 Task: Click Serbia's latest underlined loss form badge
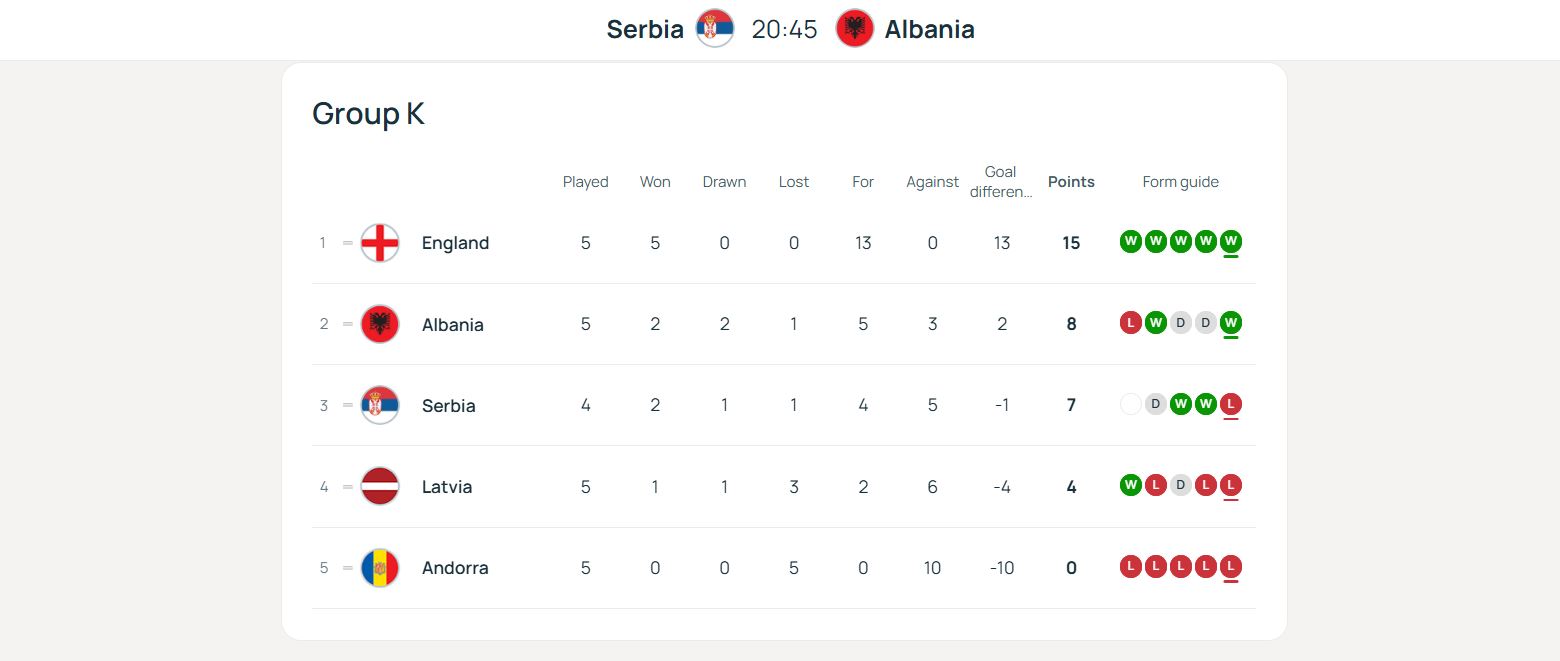pos(1231,404)
